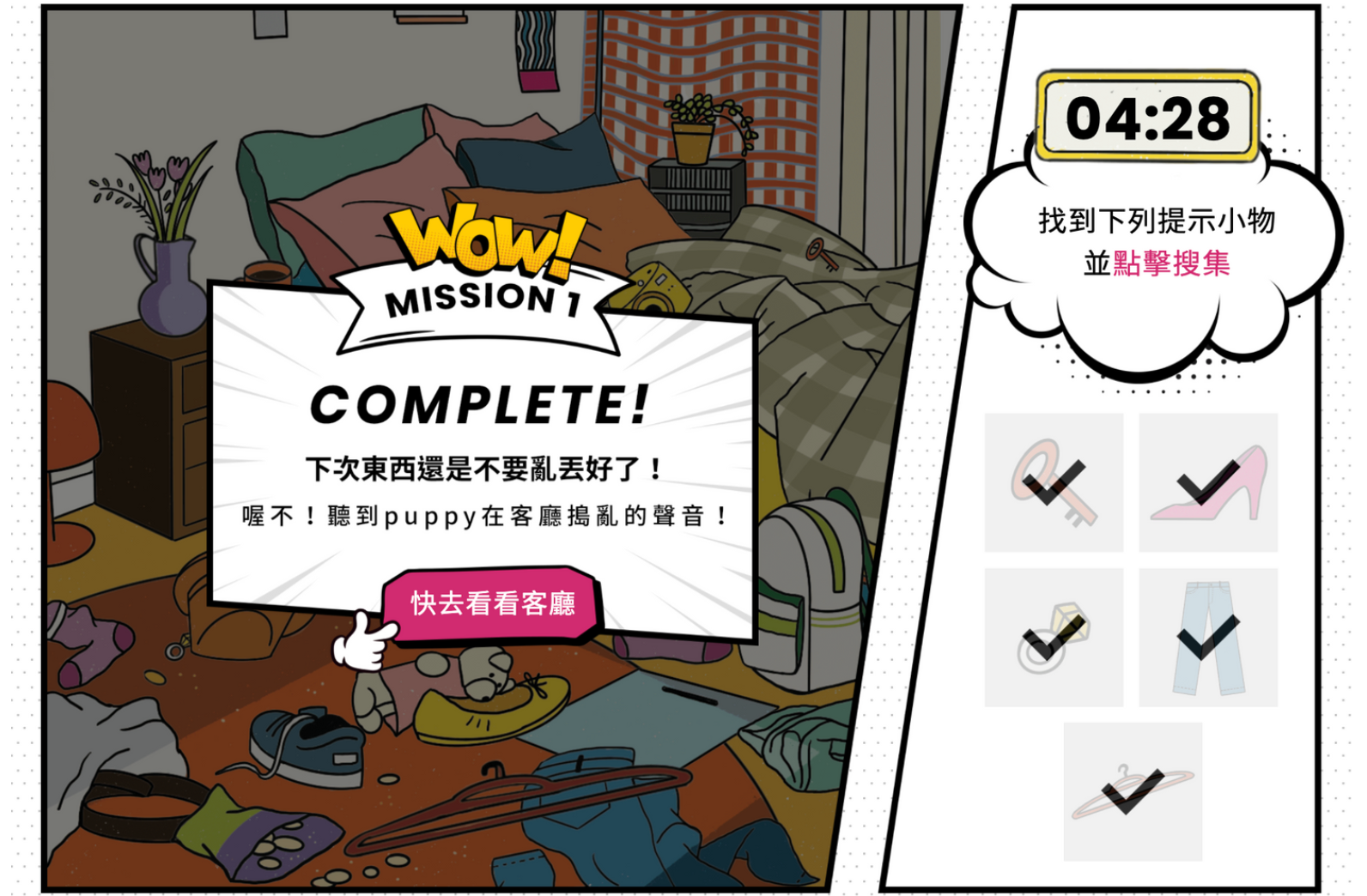This screenshot has height=896, width=1367.
Task: Click the pink 快去看看客廳 button
Action: point(491,603)
